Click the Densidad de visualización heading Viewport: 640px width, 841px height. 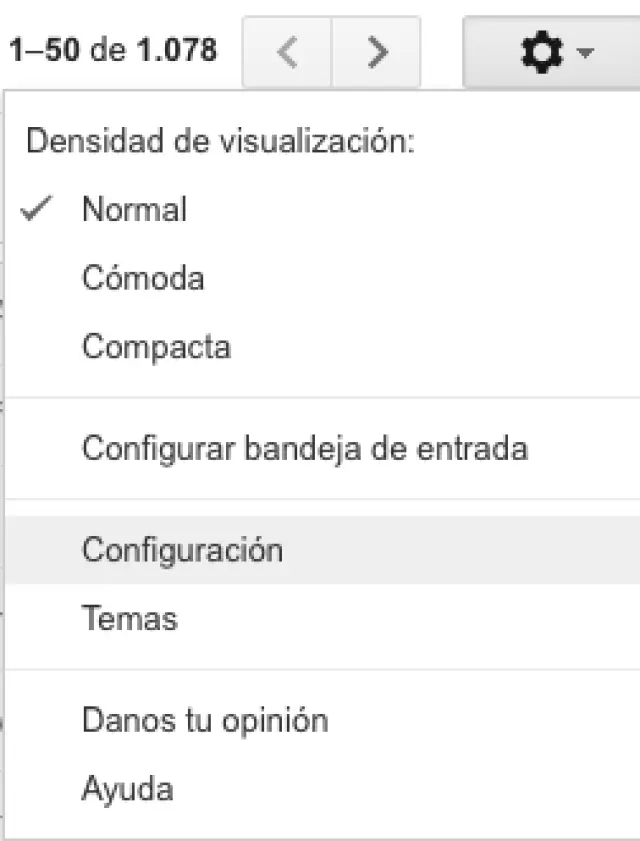[x=220, y=141]
